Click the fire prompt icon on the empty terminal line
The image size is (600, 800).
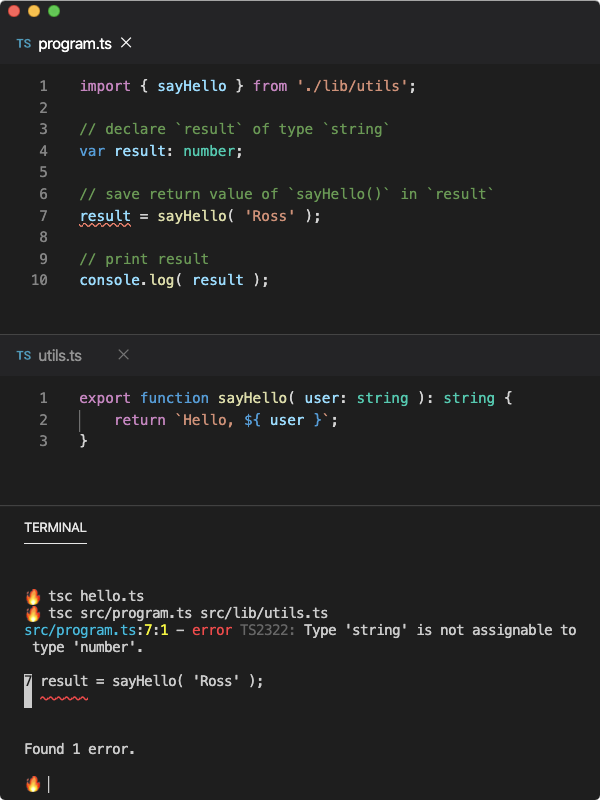pos(33,784)
